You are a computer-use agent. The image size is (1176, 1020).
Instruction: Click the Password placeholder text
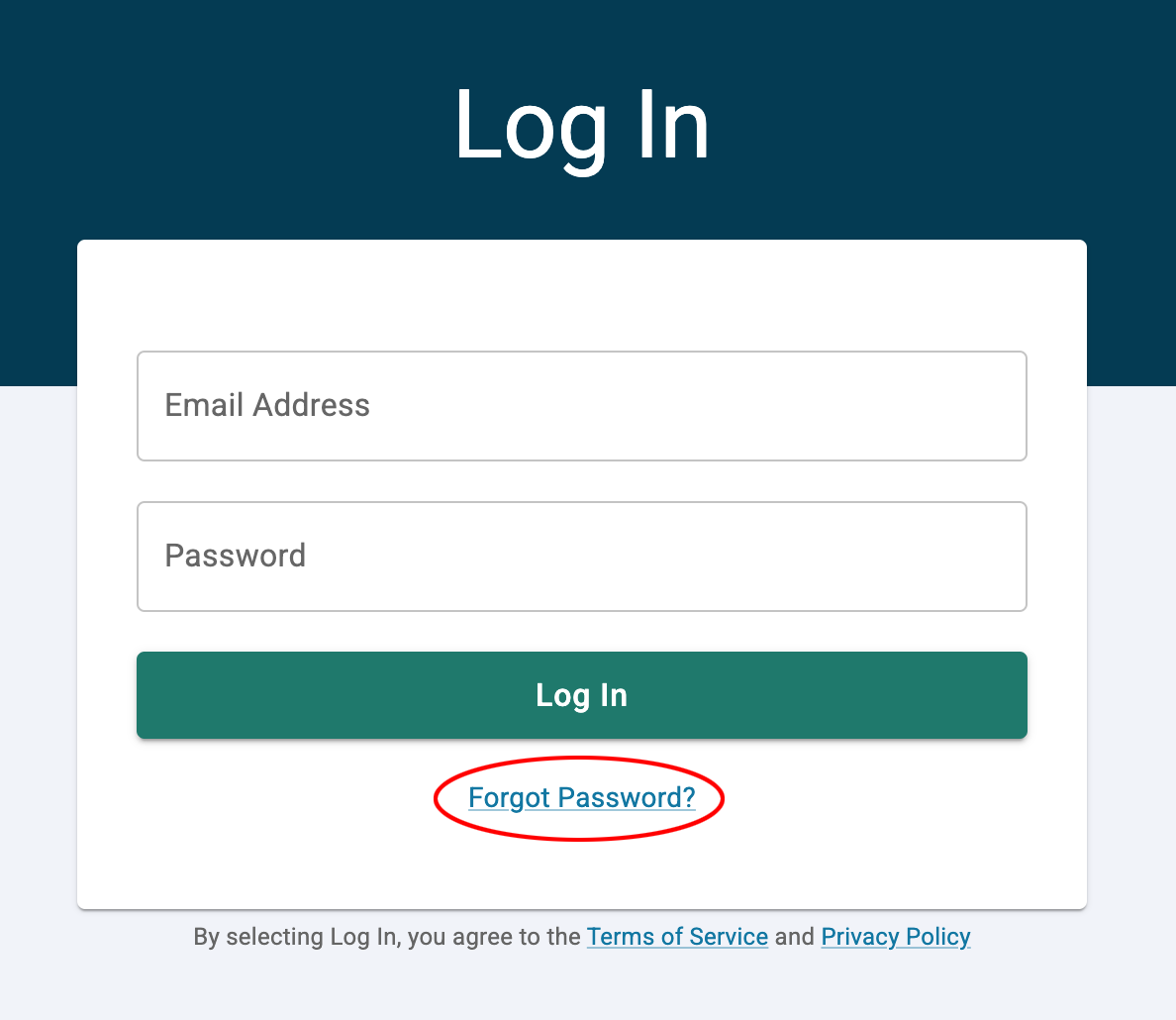click(236, 556)
